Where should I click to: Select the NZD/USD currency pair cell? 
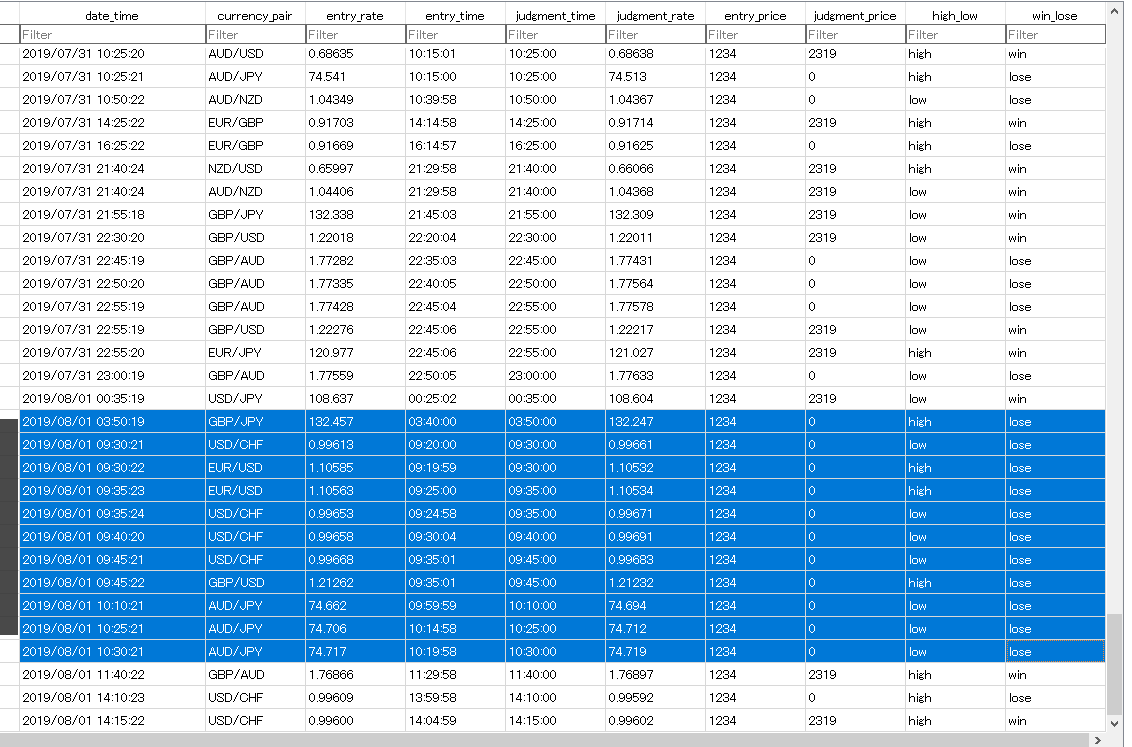point(255,169)
